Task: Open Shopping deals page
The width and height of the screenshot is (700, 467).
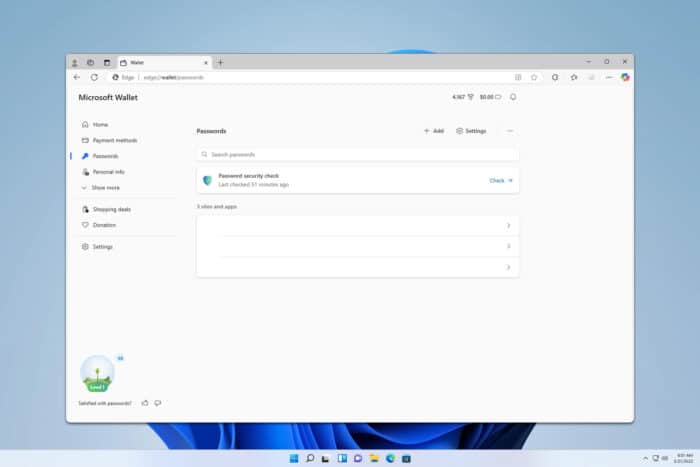Action: point(106,209)
